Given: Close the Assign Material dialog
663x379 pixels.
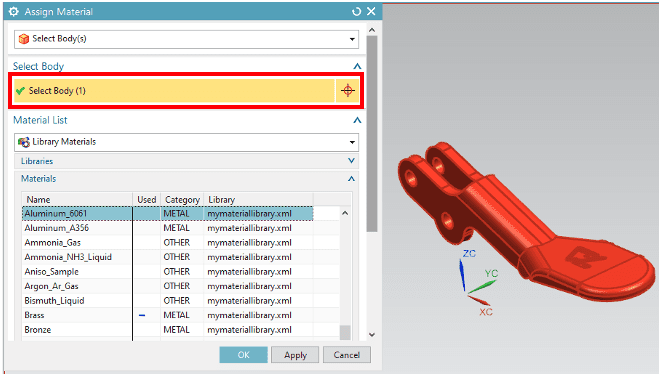Looking at the screenshot, I should (x=371, y=11).
